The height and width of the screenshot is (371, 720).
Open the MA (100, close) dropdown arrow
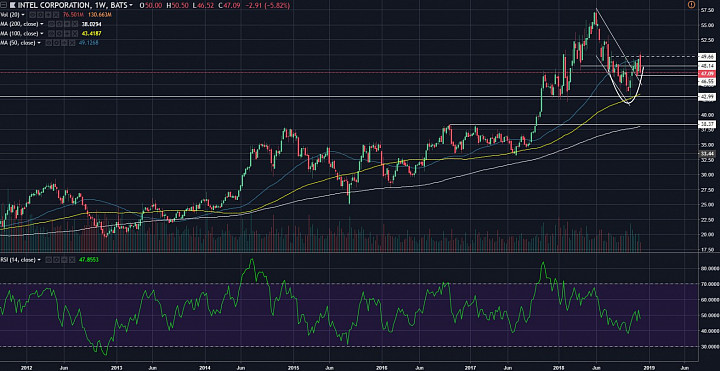pyautogui.click(x=42, y=34)
